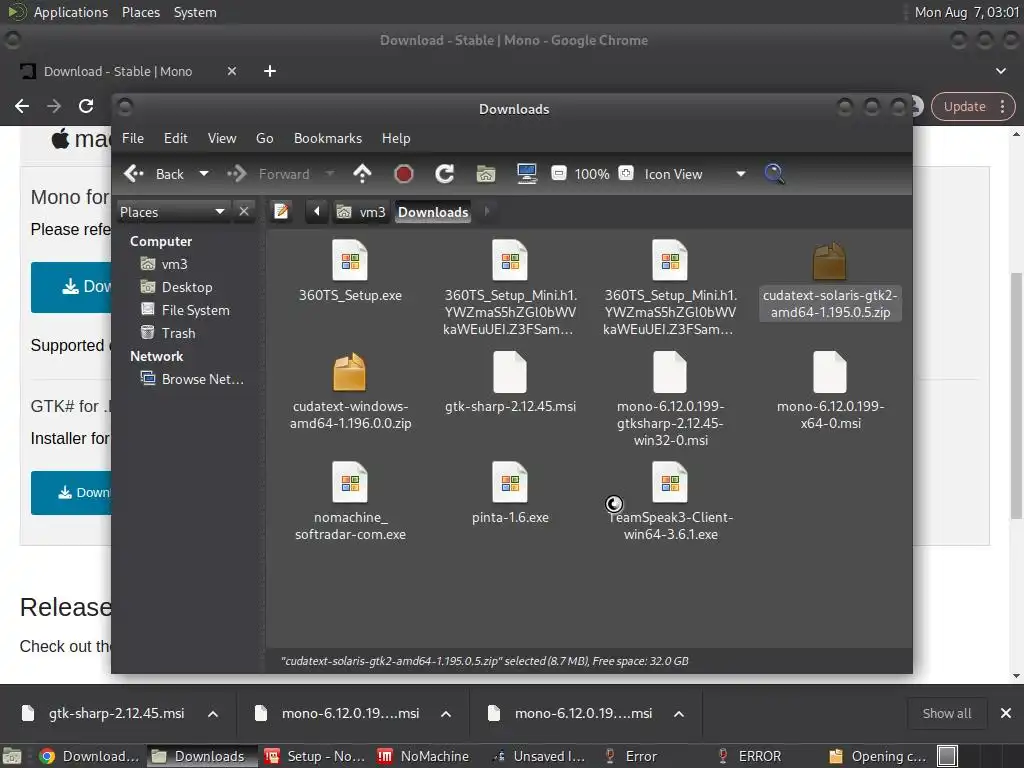This screenshot has width=1024, height=768.
Task: Click the Computer toolbar icon
Action: coord(527,174)
